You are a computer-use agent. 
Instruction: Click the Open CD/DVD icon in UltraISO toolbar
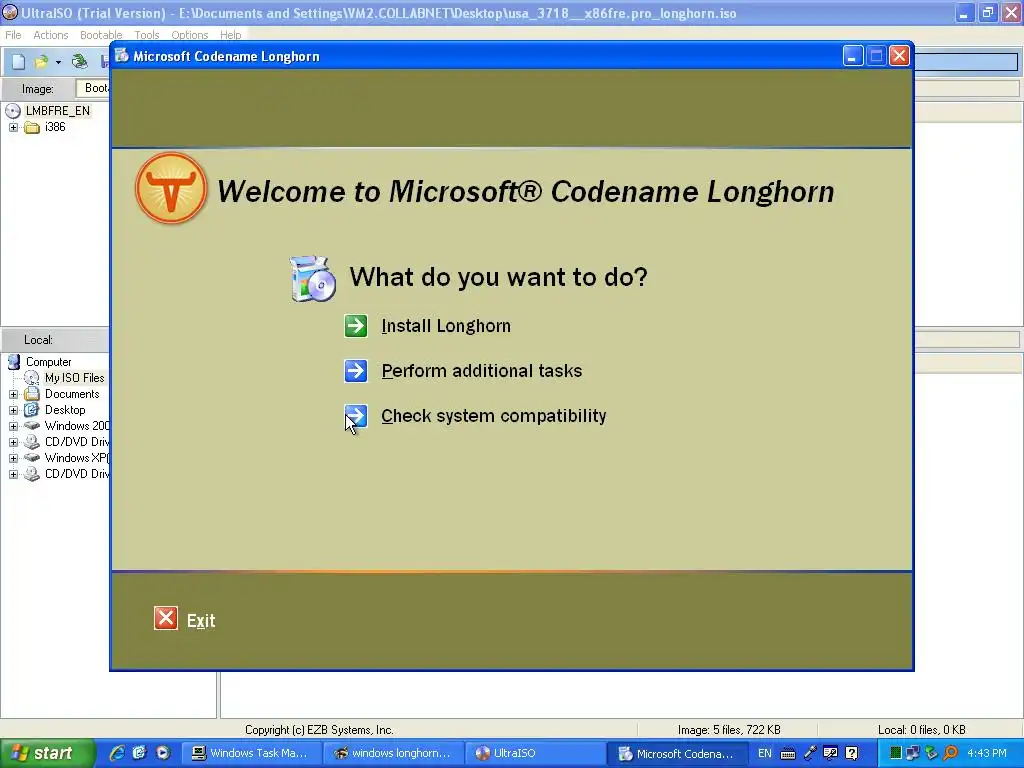(80, 61)
